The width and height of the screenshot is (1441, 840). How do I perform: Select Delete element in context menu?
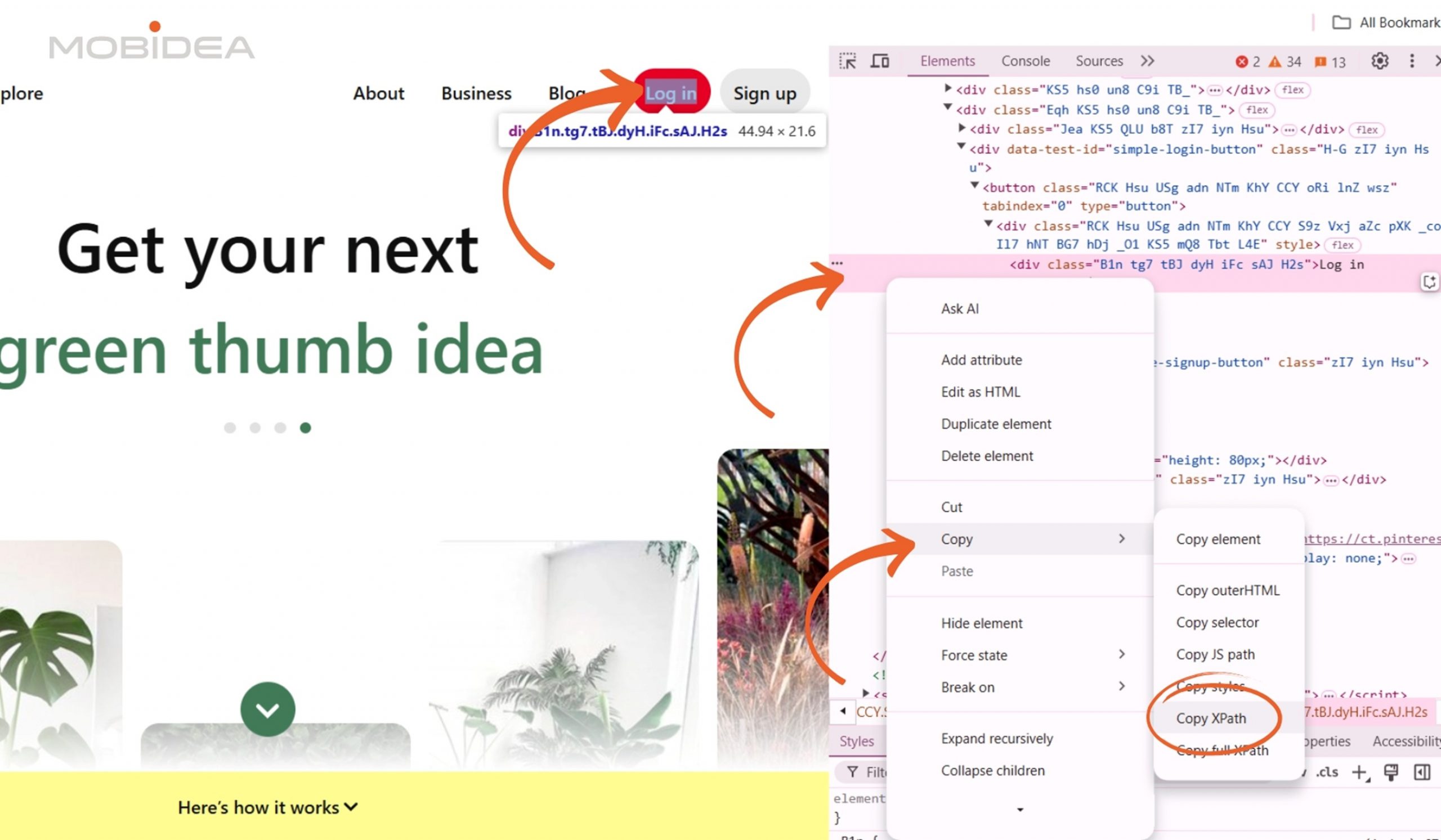[1019, 456]
